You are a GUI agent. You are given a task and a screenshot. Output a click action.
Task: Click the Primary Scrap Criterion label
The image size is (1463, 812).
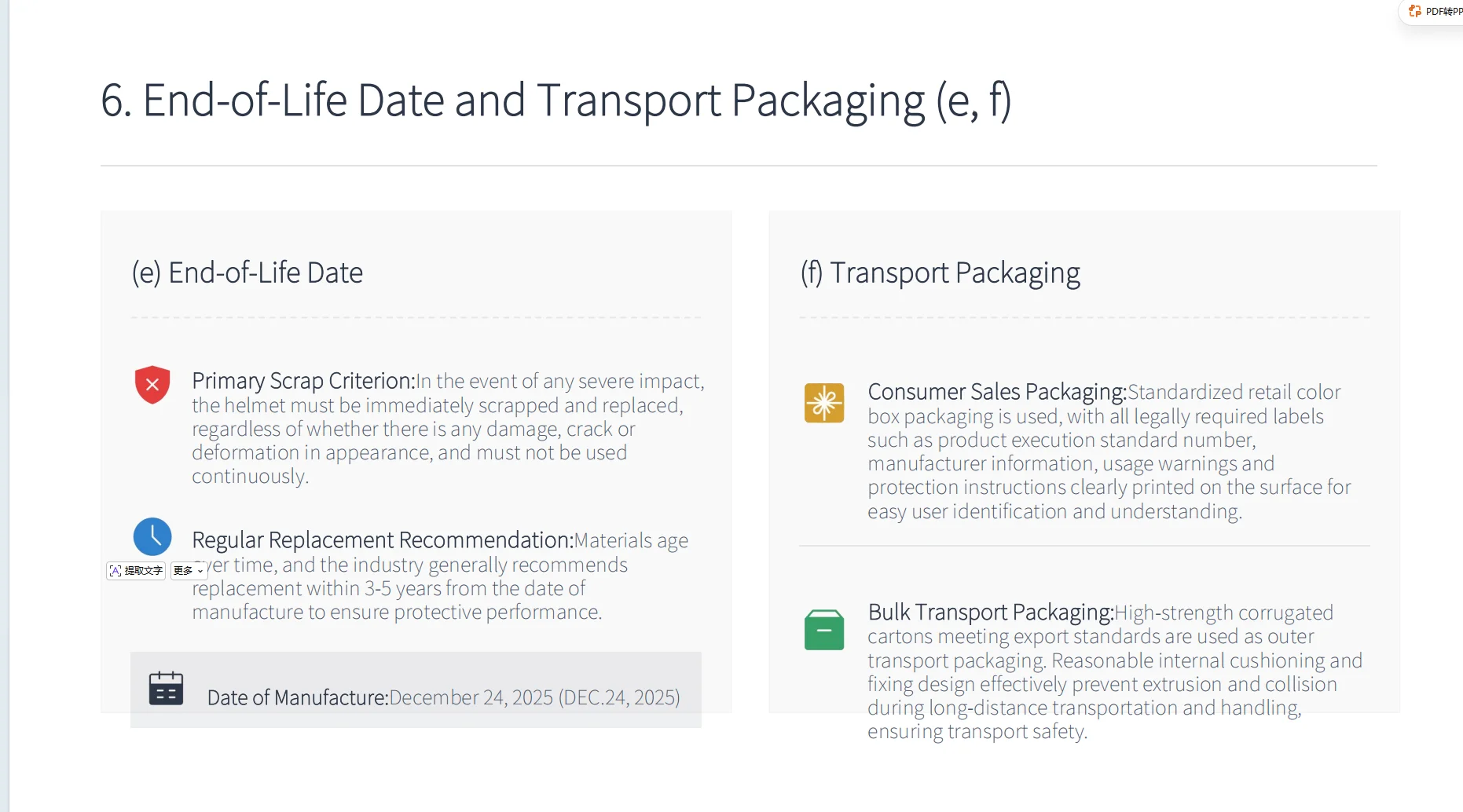point(303,381)
